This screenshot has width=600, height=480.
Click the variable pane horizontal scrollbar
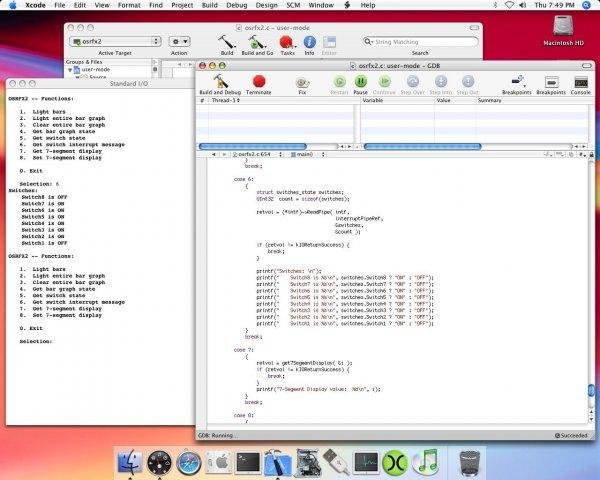point(422,146)
